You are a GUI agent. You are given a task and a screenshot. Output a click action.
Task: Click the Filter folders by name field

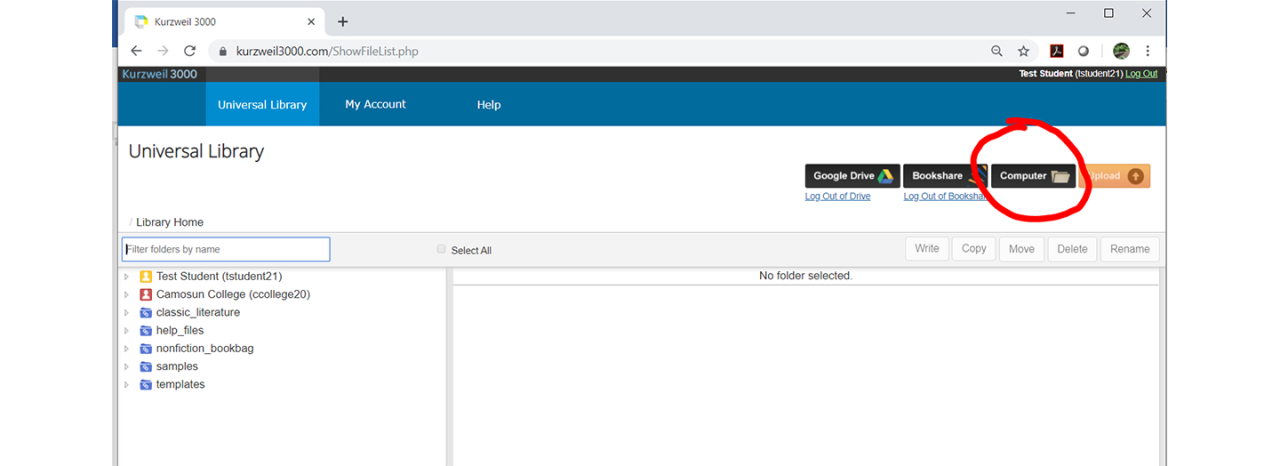(226, 249)
